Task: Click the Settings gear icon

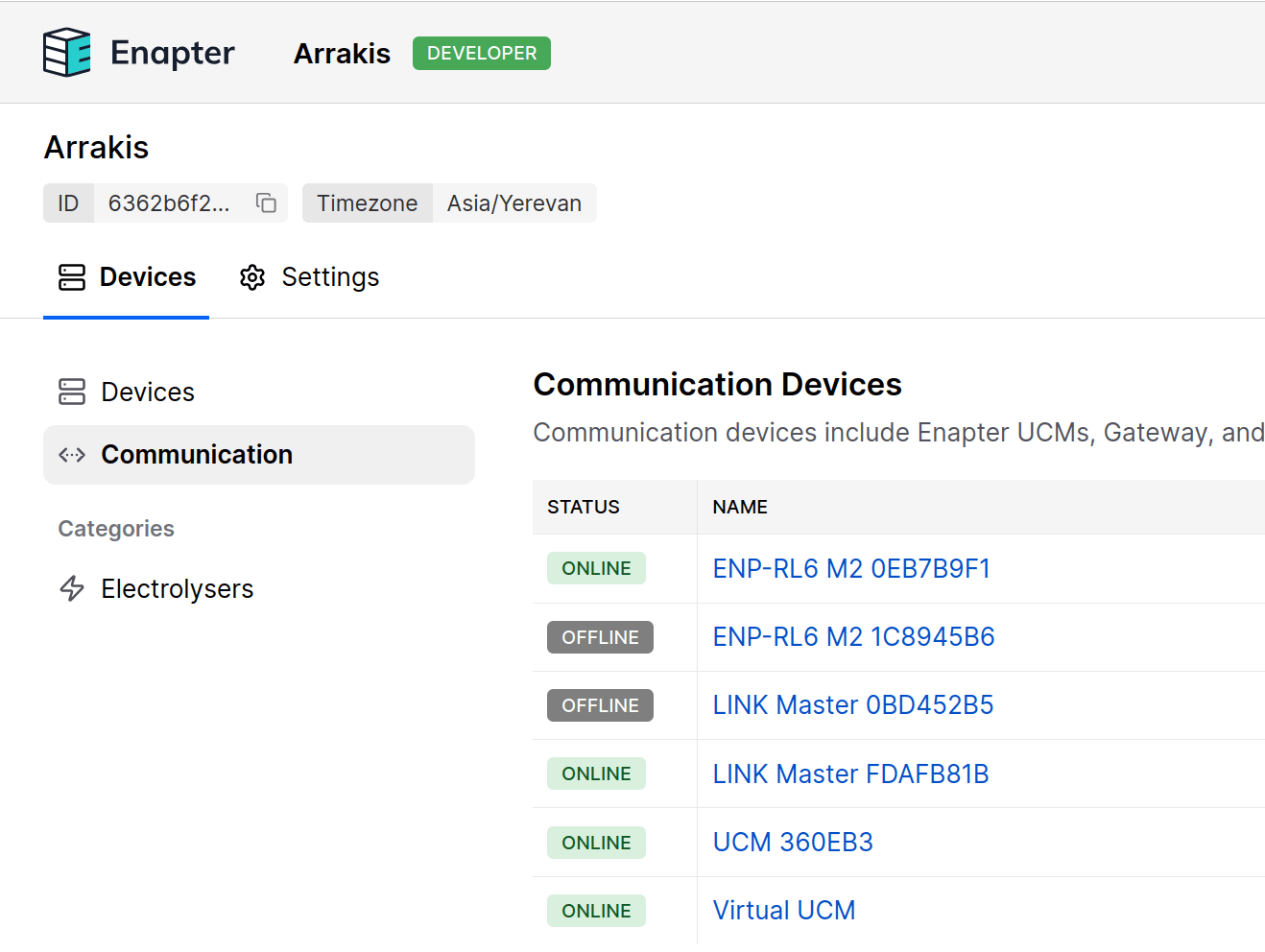Action: [x=251, y=277]
